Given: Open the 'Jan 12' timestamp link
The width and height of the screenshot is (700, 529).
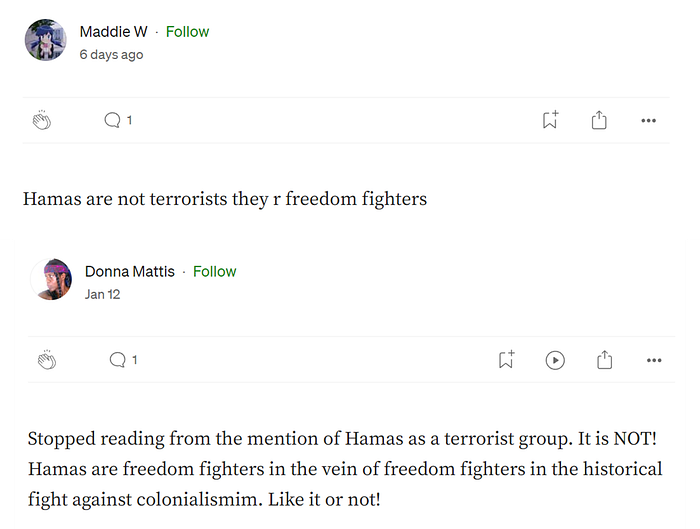Looking at the screenshot, I should click(x=102, y=294).
